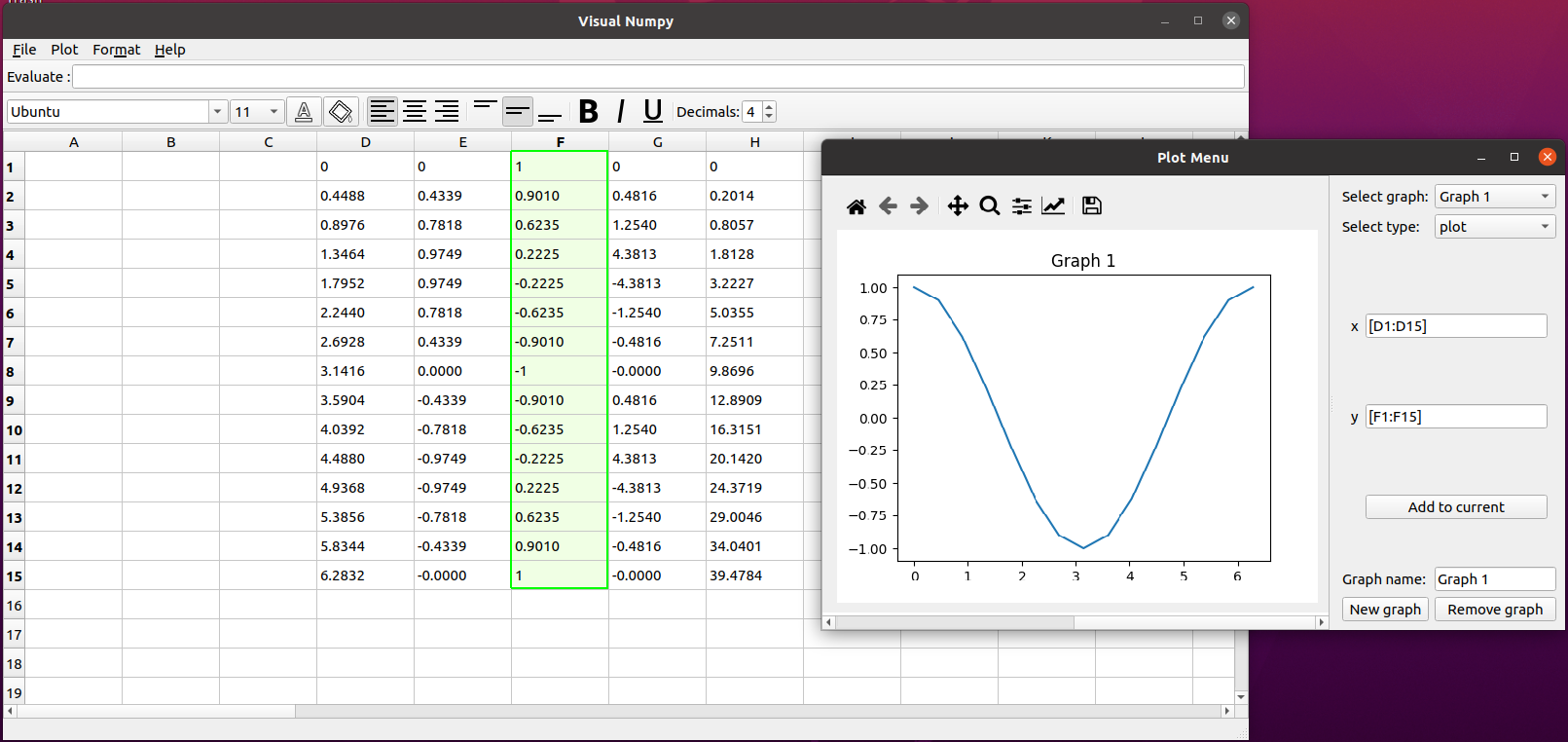
Task: Open the Select graph dropdown
Action: click(x=1495, y=197)
